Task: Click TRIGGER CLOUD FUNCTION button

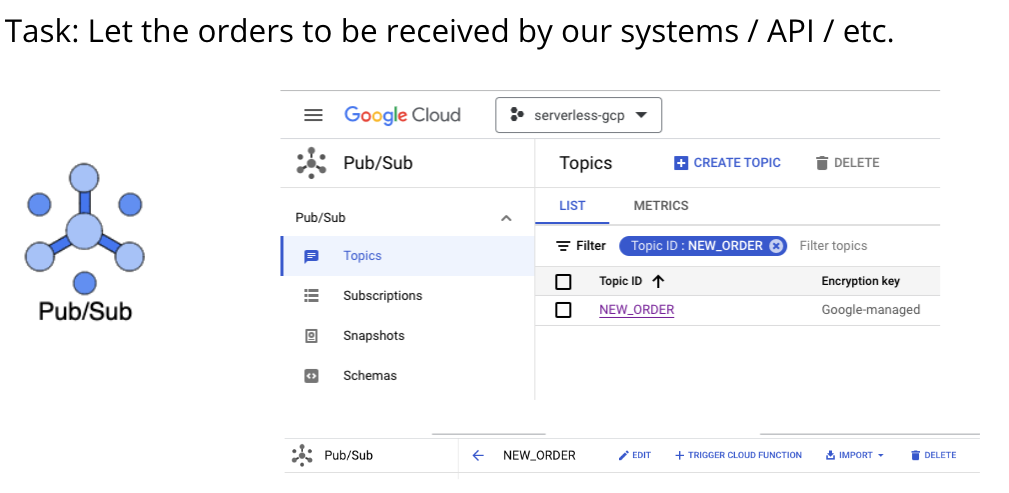Action: click(x=738, y=456)
